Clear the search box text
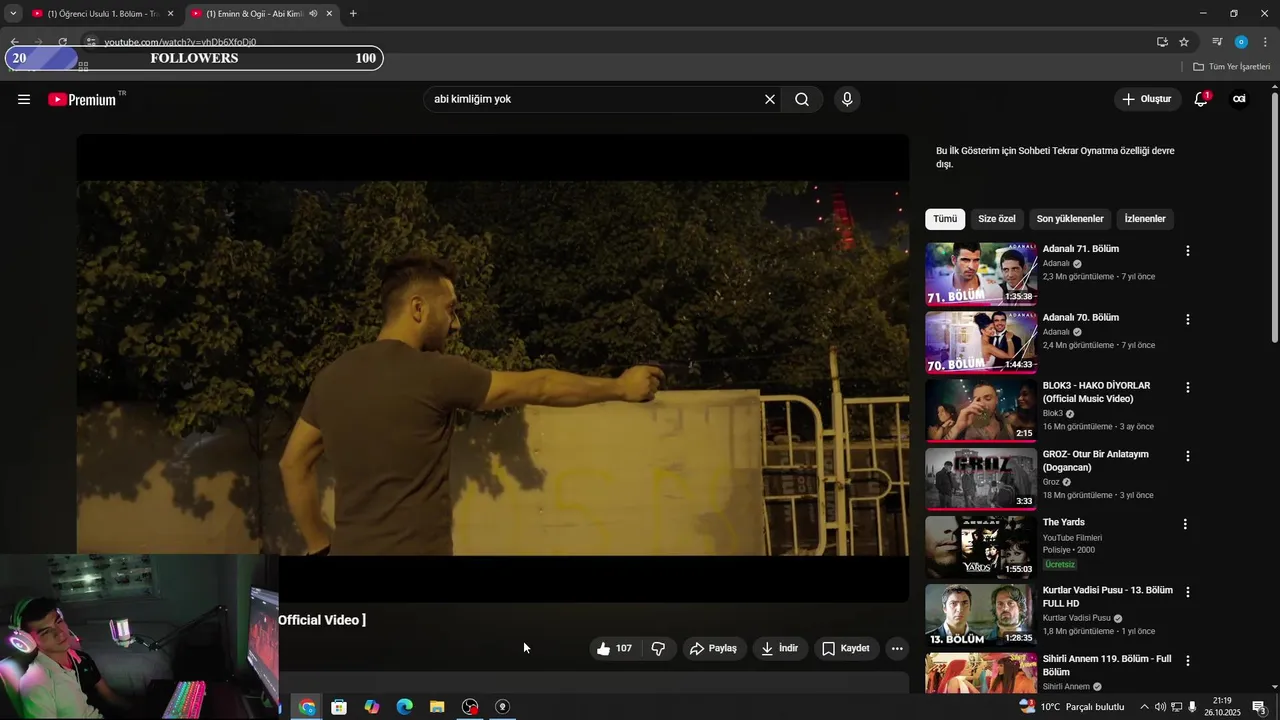The width and height of the screenshot is (1280, 720). (770, 100)
